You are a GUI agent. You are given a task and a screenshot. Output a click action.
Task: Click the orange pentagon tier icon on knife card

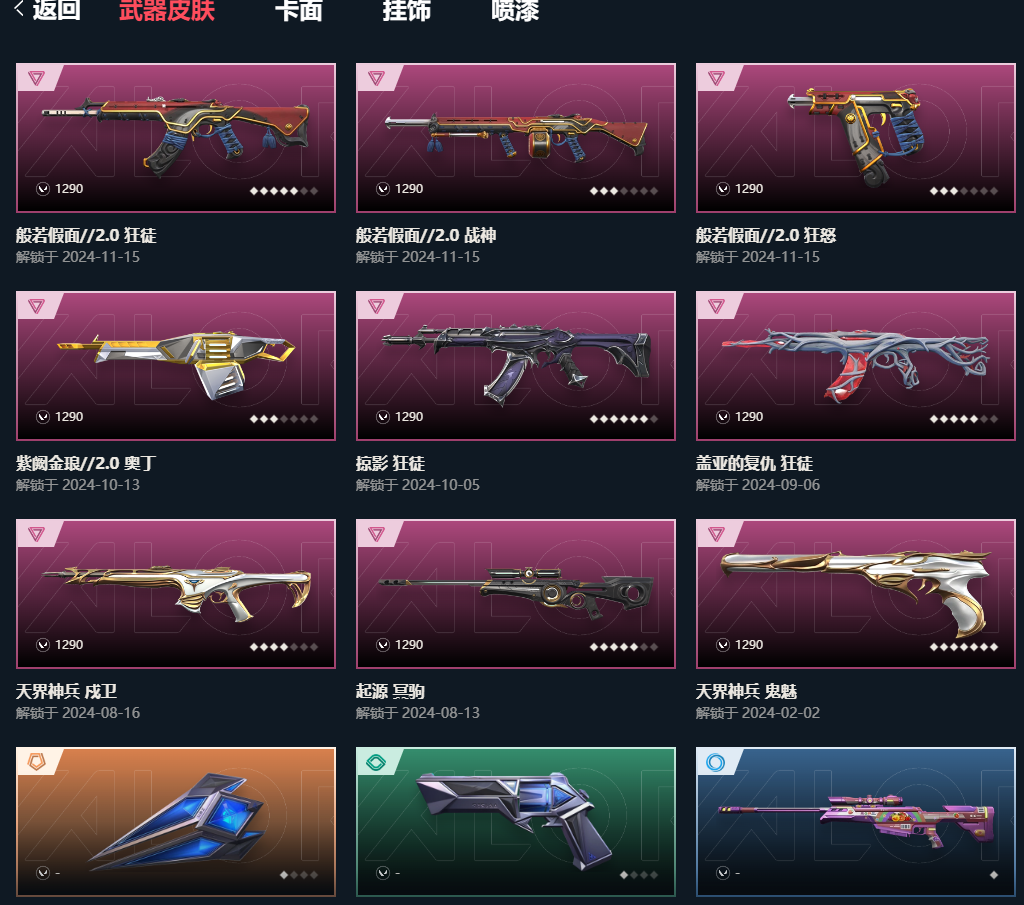click(37, 762)
